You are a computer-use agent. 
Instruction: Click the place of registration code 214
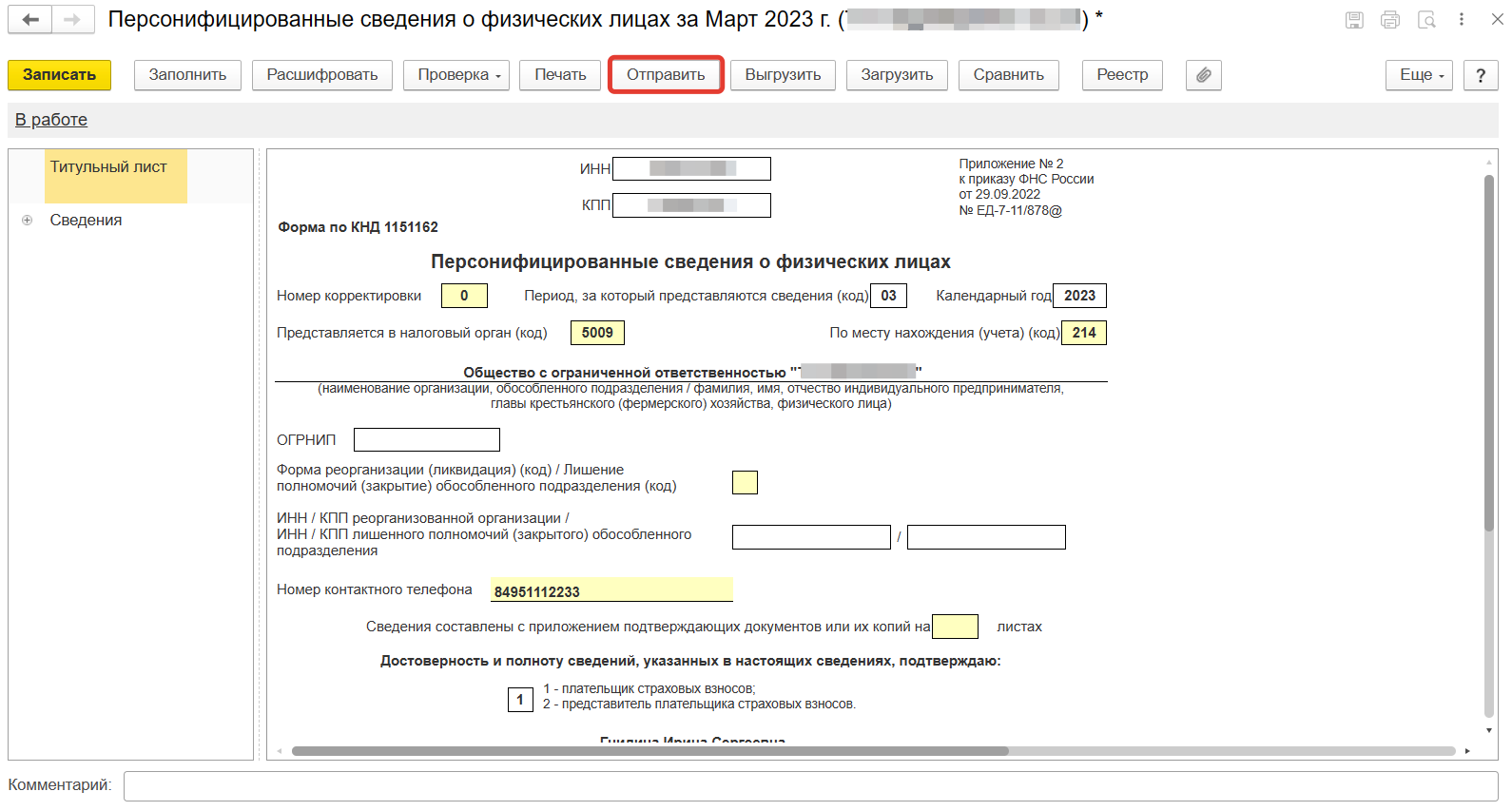click(x=1084, y=333)
